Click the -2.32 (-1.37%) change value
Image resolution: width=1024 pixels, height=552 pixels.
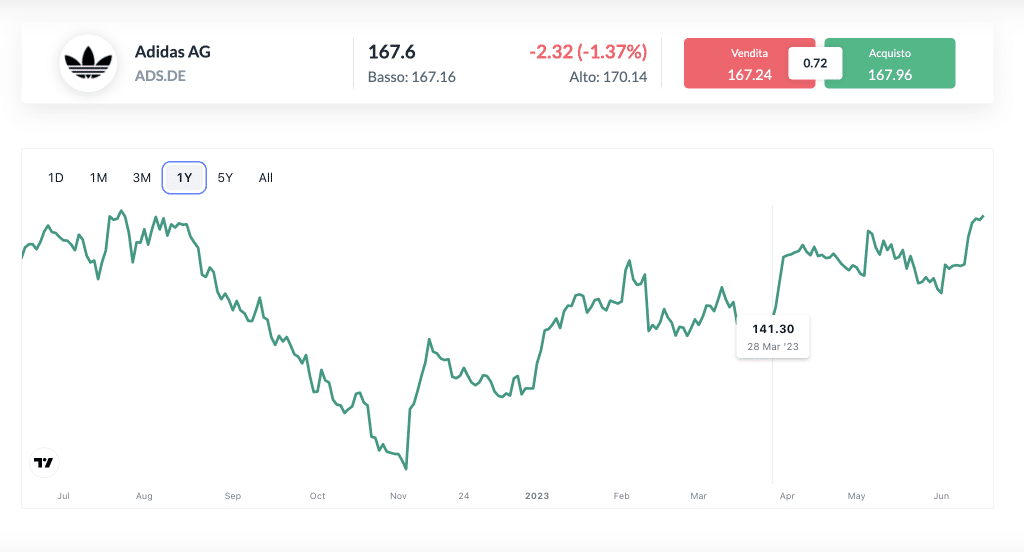click(x=588, y=52)
